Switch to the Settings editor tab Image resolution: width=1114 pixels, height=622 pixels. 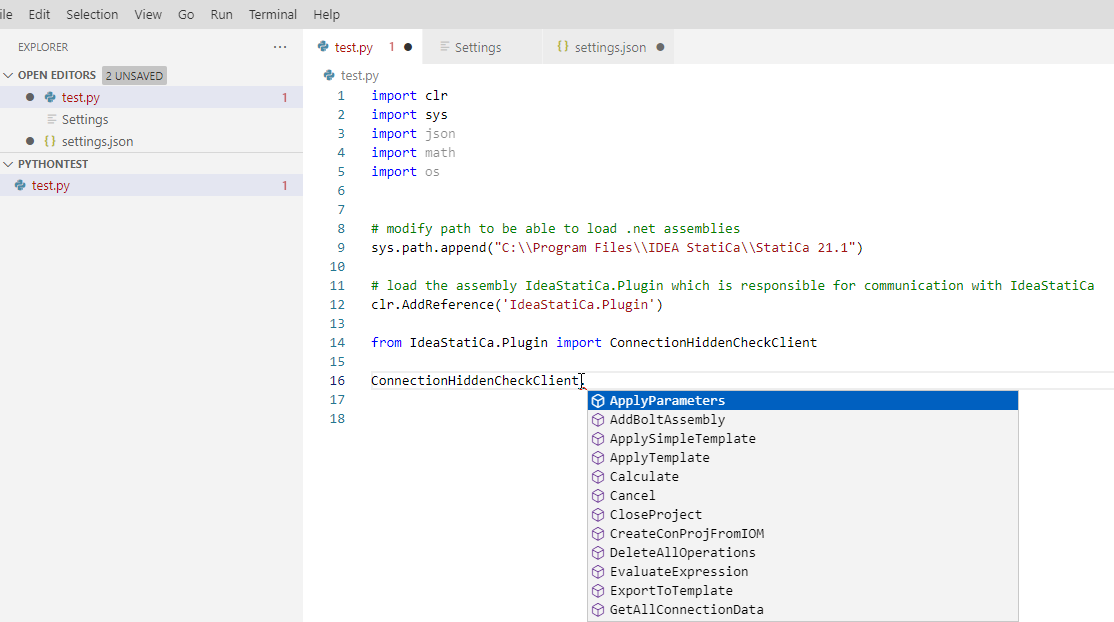click(x=482, y=47)
